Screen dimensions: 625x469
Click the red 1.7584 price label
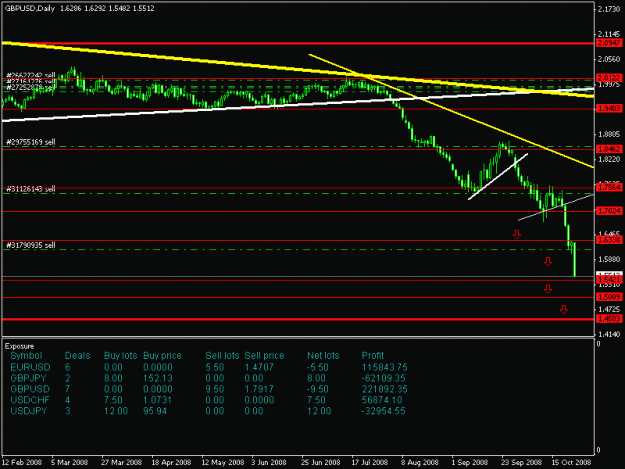pyautogui.click(x=609, y=187)
